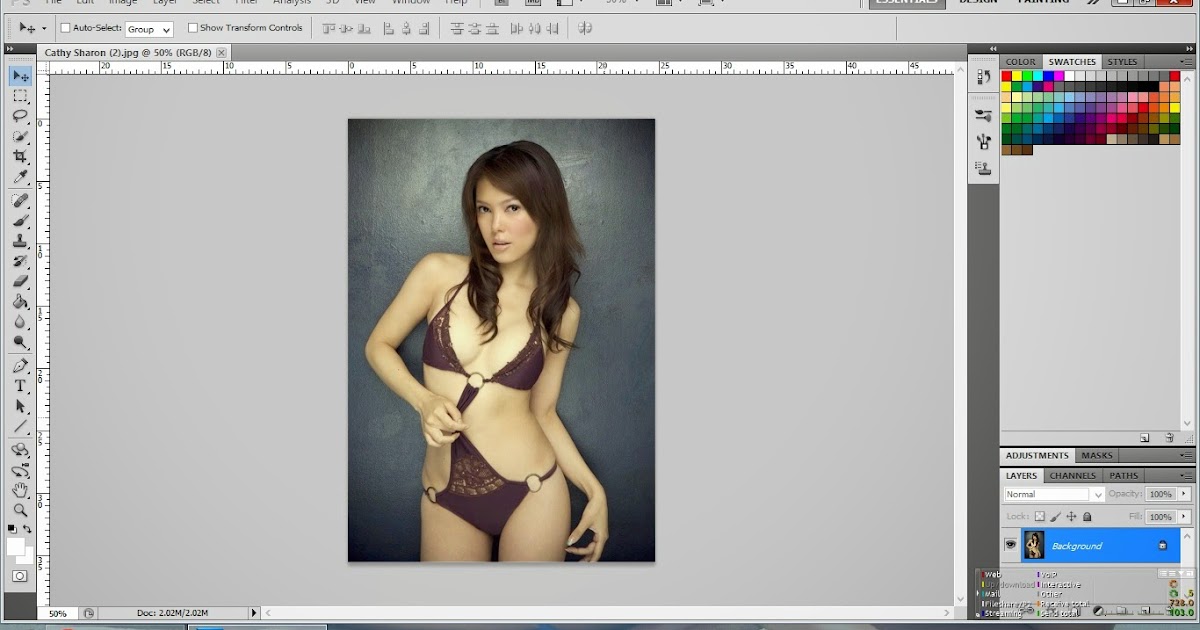Viewport: 1200px width, 630px height.
Task: Click the Background layer thumbnail
Action: [1034, 545]
